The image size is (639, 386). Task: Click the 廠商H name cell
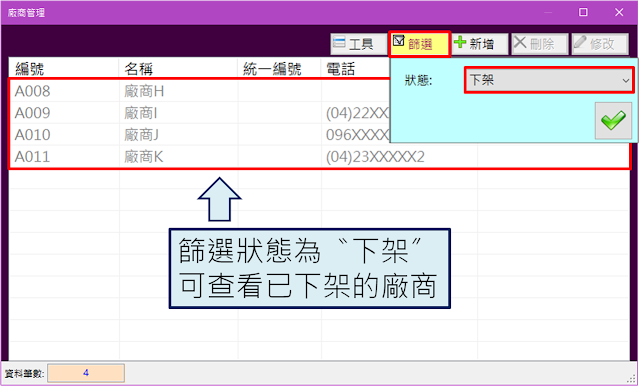click(x=144, y=91)
